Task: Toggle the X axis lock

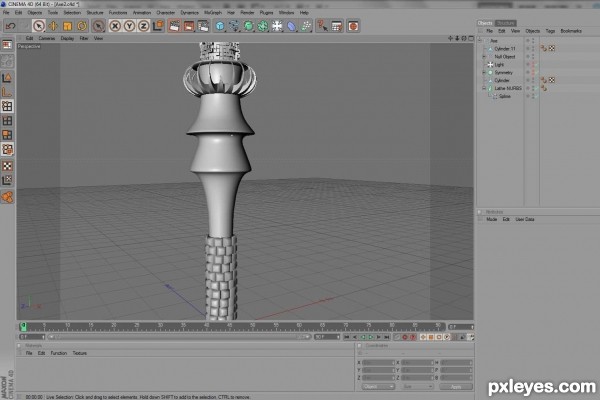Action: [x=115, y=26]
